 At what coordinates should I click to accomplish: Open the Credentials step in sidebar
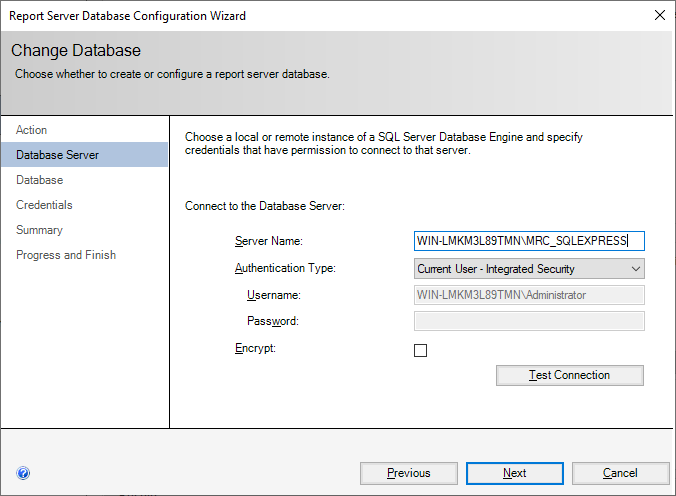coord(44,205)
